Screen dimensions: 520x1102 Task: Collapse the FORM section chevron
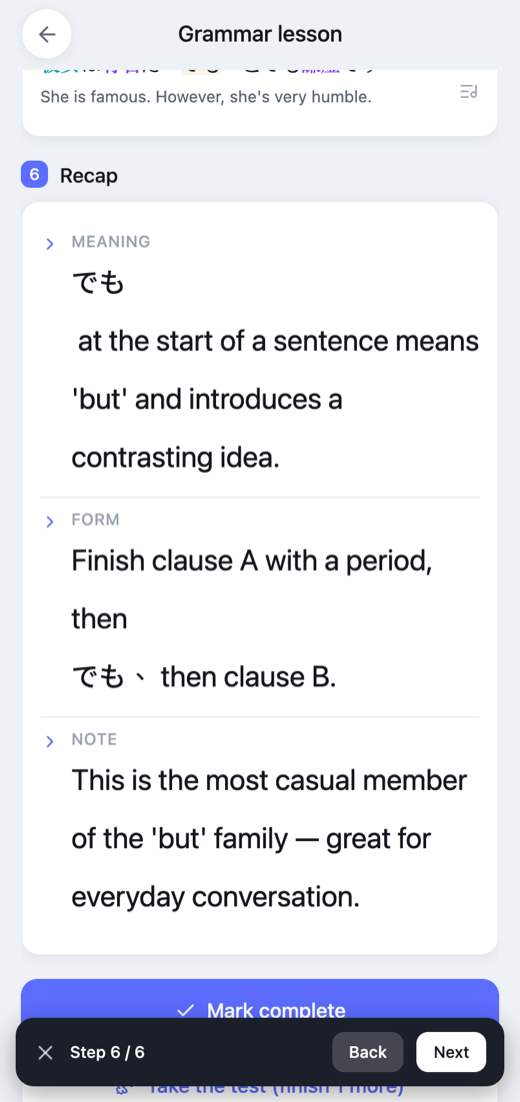pyautogui.click(x=49, y=521)
